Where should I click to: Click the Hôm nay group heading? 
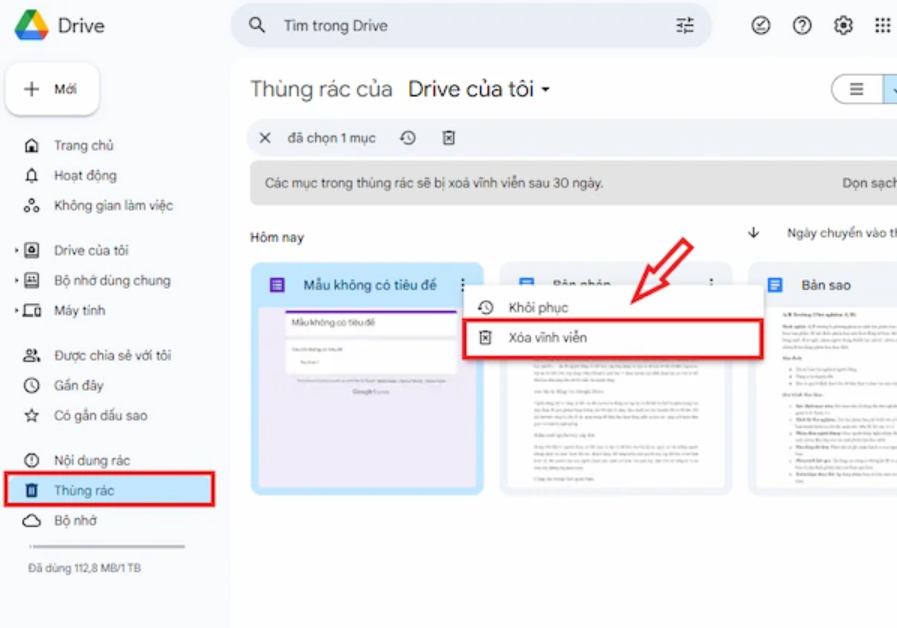pos(277,237)
